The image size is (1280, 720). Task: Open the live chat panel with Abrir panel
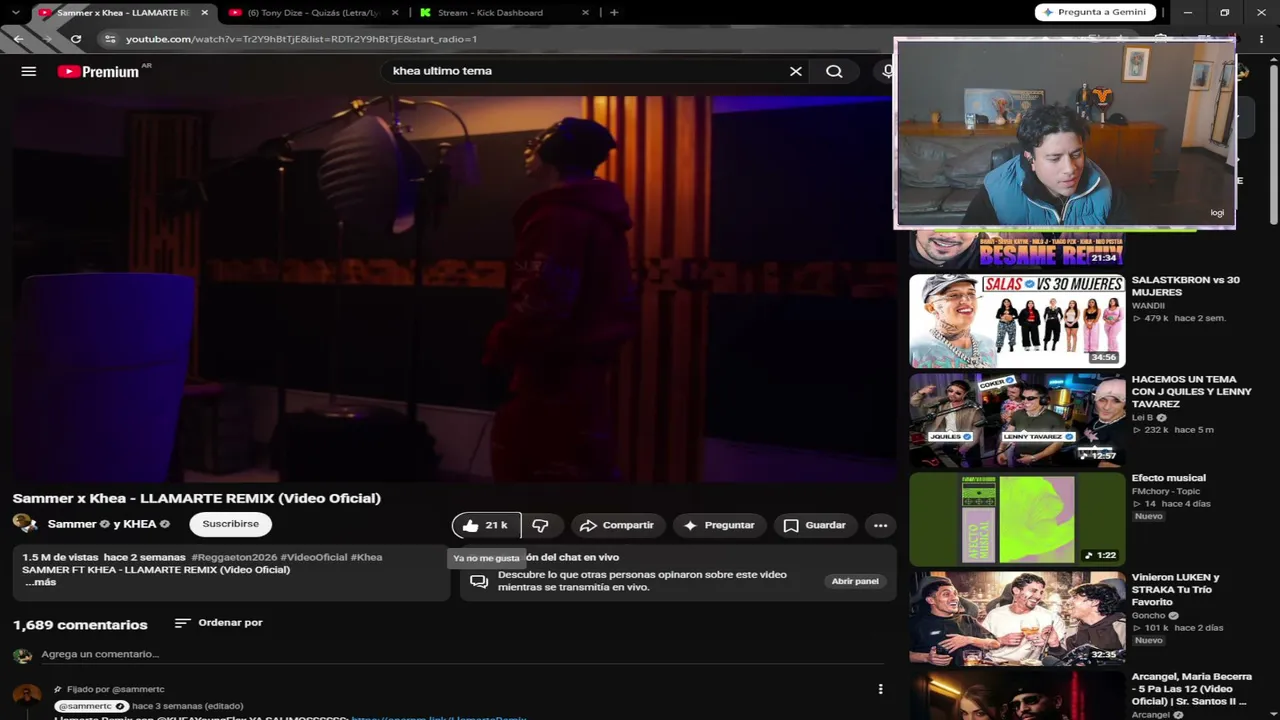(855, 581)
